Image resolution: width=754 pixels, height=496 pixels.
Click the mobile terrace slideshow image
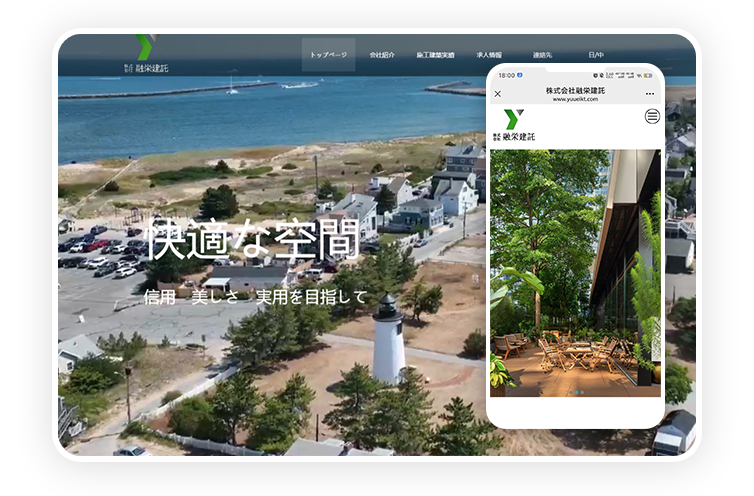(575, 273)
